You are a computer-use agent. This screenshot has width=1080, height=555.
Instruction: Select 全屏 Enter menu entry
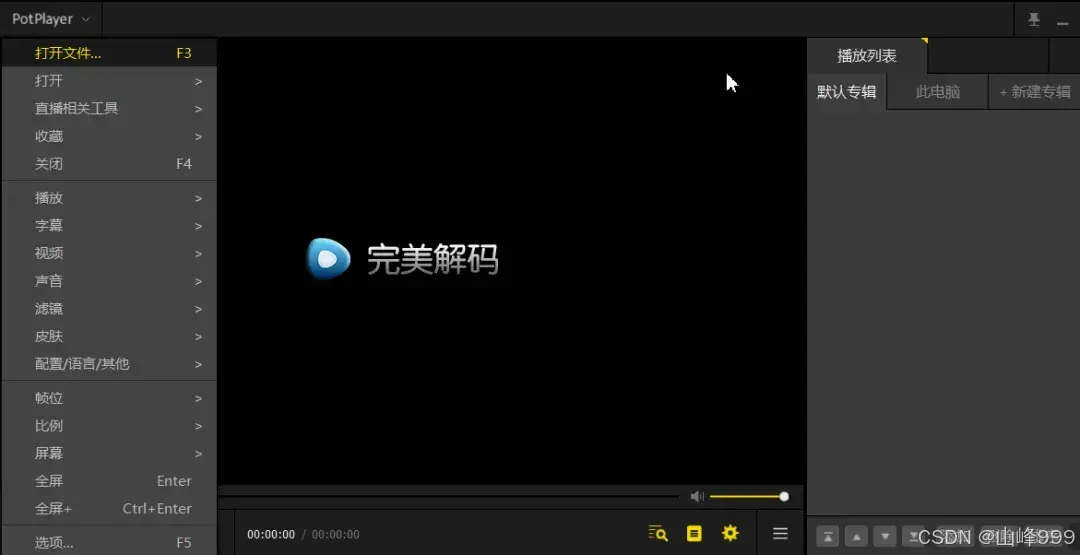(x=110, y=481)
